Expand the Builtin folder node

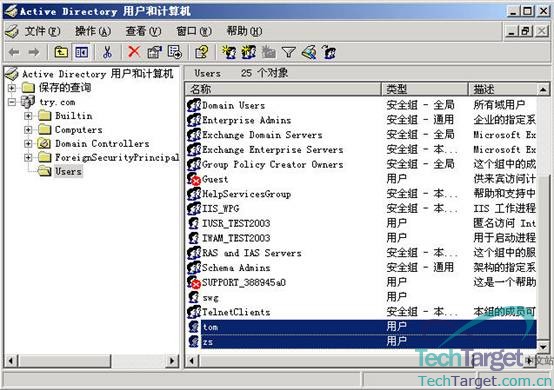coord(28,116)
